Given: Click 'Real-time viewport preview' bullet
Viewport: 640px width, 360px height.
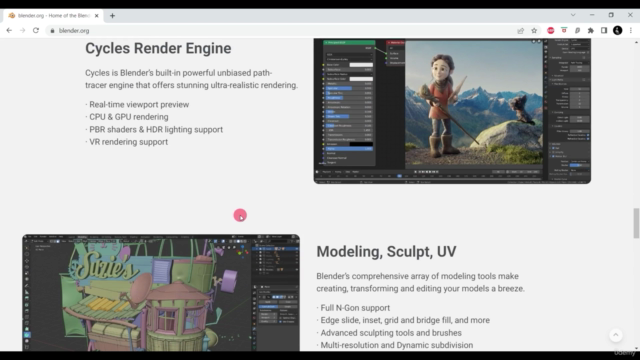Looking at the screenshot, I should click(x=137, y=104).
